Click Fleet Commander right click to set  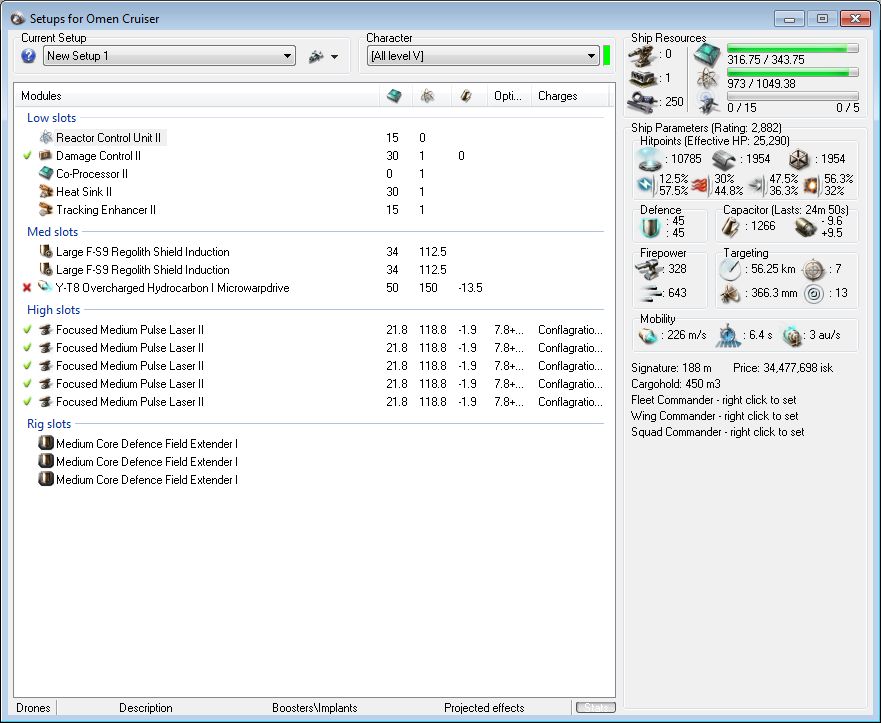[x=714, y=400]
